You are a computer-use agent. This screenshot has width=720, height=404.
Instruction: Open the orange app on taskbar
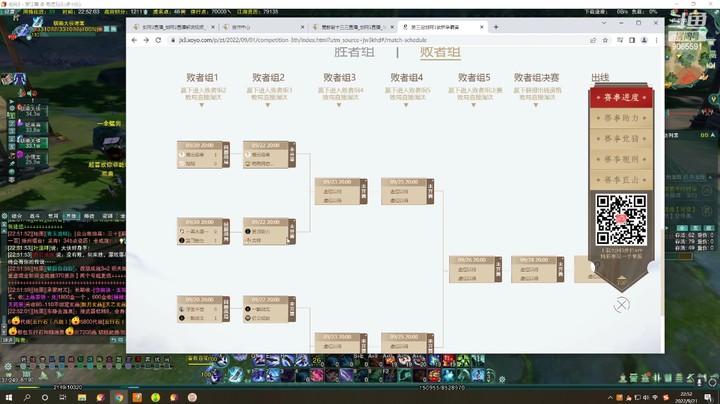[137, 397]
